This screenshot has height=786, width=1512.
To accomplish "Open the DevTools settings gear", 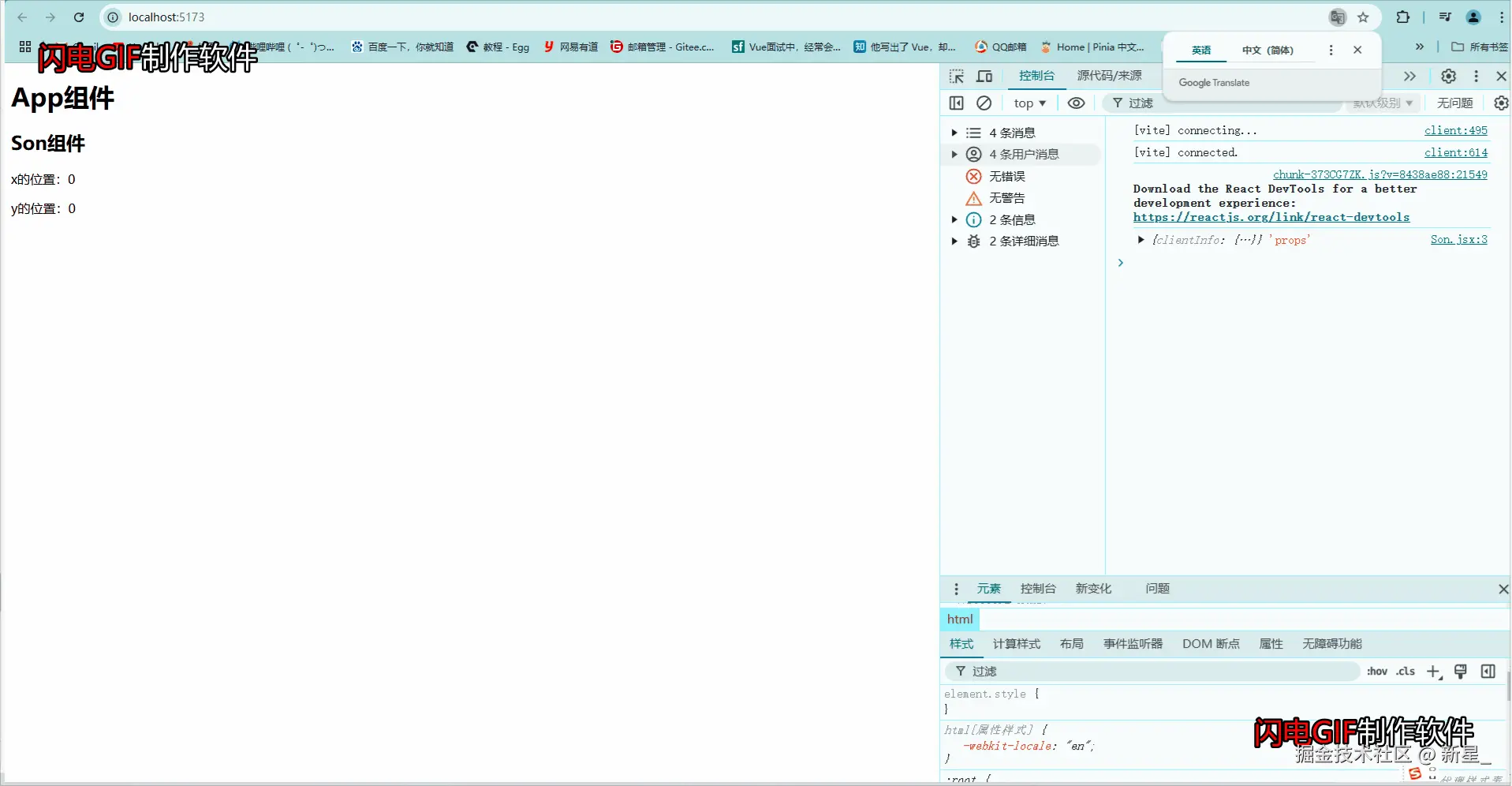I will coord(1448,77).
